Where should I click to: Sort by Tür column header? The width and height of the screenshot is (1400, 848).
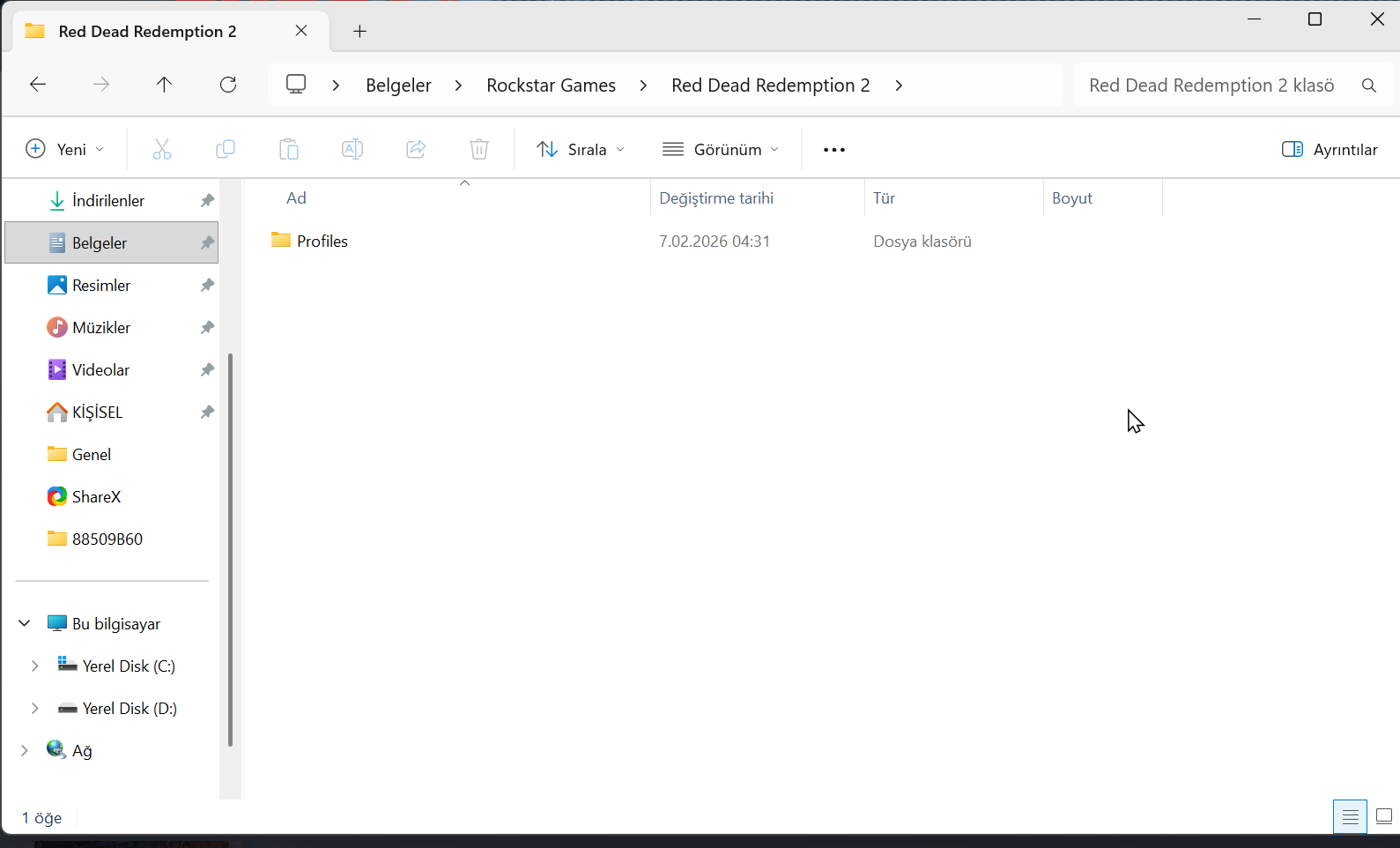tap(884, 198)
